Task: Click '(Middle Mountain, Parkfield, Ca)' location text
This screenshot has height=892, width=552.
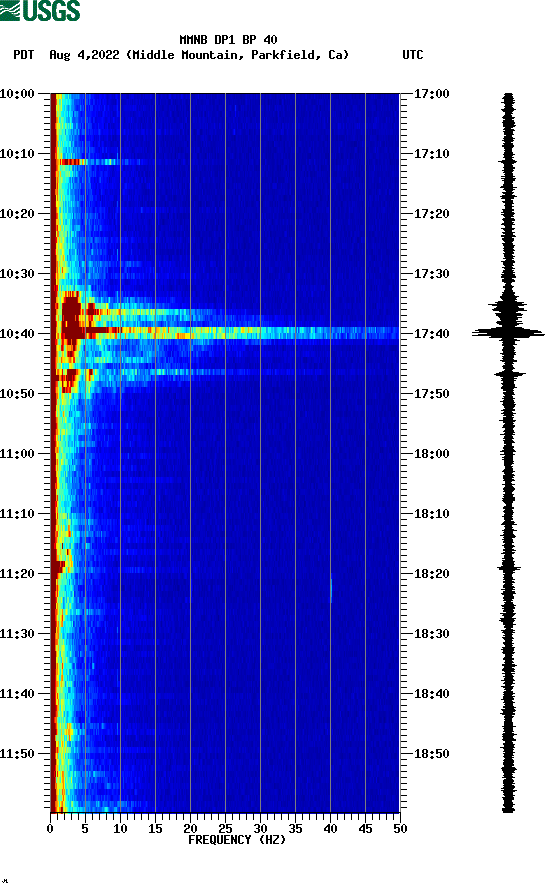Action: pos(237,55)
